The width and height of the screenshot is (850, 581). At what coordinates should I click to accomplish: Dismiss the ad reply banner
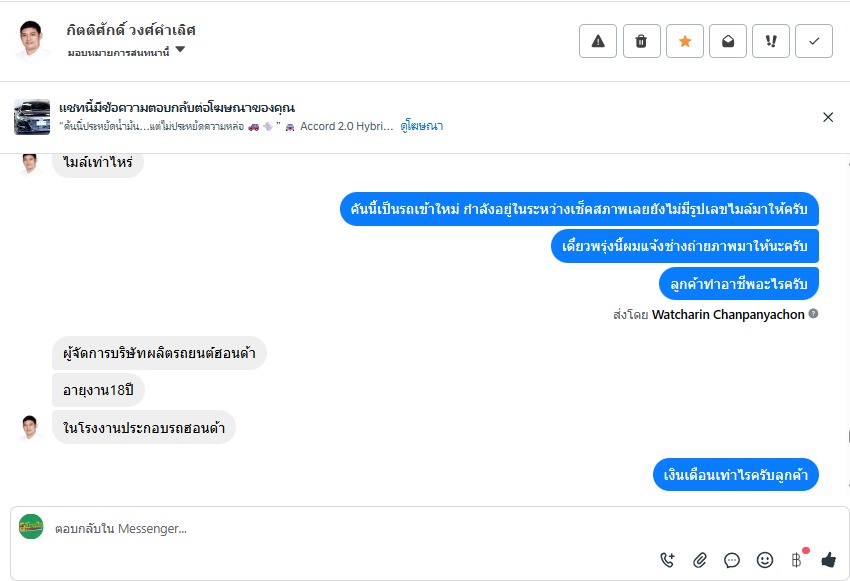[828, 117]
